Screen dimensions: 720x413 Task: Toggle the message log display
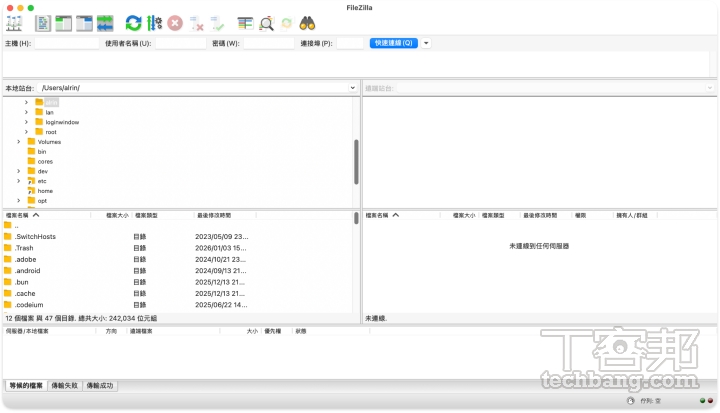point(43,22)
